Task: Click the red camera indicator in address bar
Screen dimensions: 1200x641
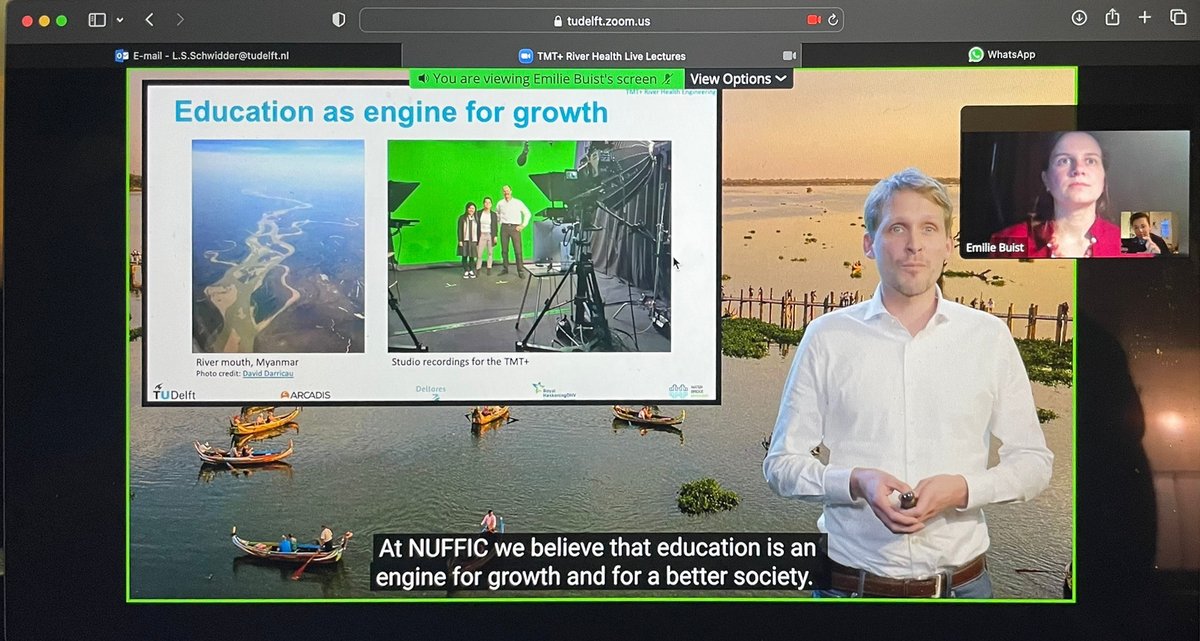Action: pos(813,20)
